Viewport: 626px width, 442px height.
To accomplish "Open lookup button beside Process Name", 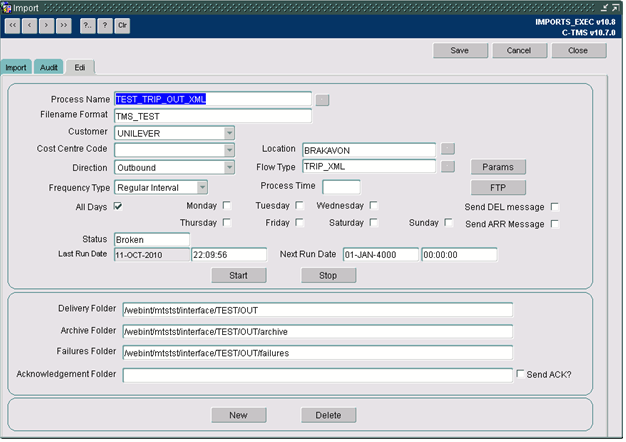I will pyautogui.click(x=322, y=100).
